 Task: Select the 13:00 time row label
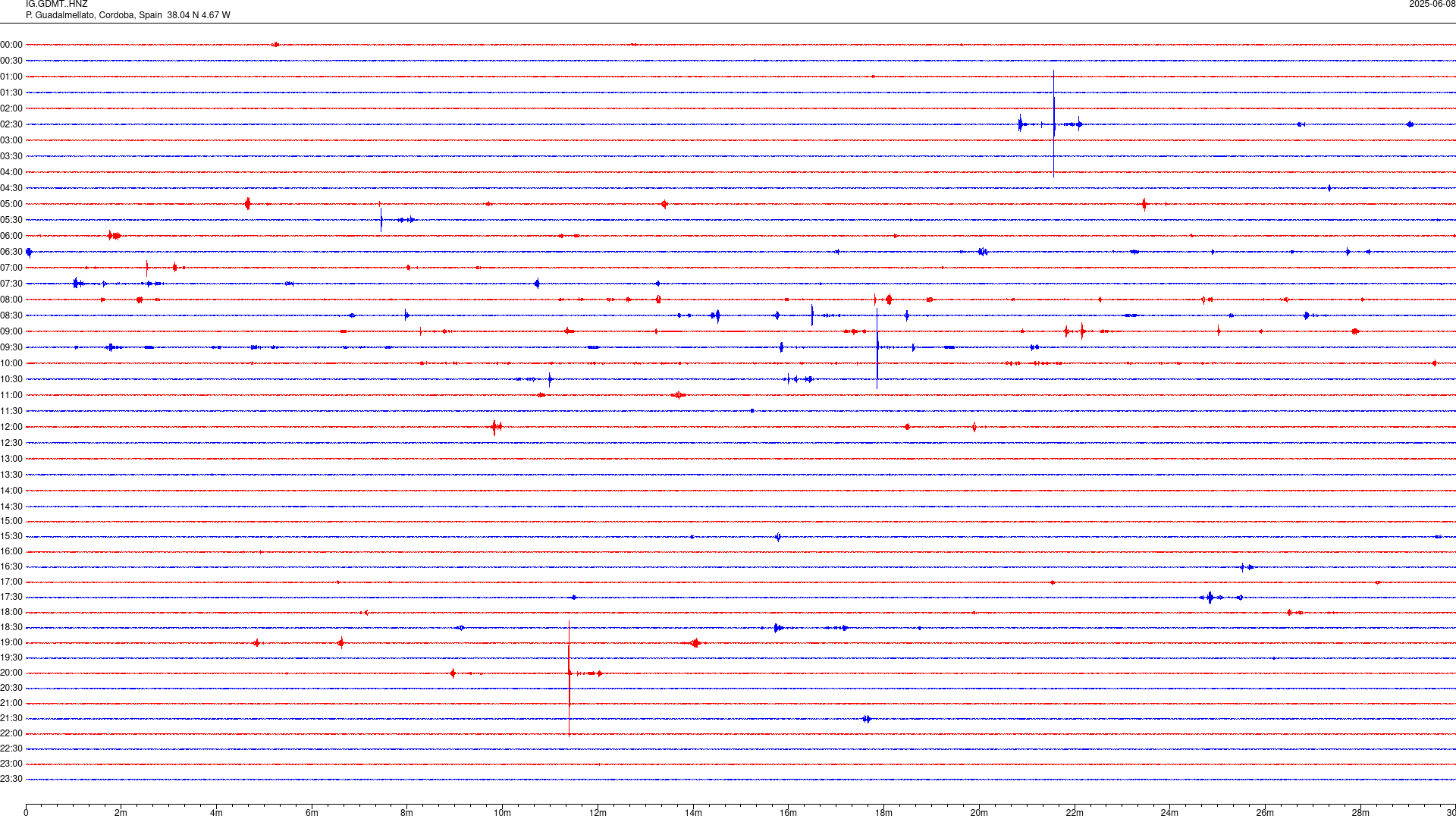pos(11,459)
